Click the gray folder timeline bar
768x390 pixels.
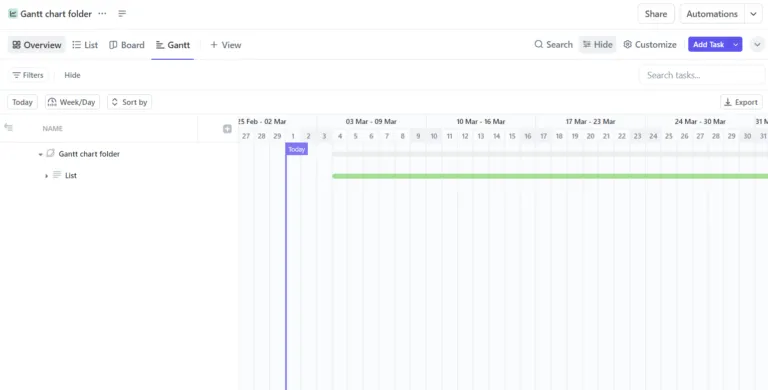[x=550, y=154]
